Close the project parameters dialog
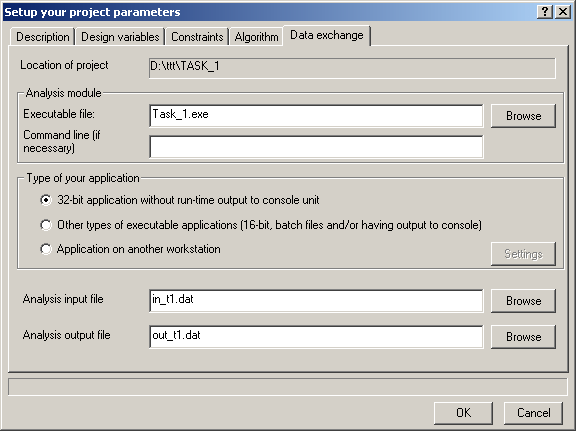The image size is (576, 431). [x=562, y=12]
